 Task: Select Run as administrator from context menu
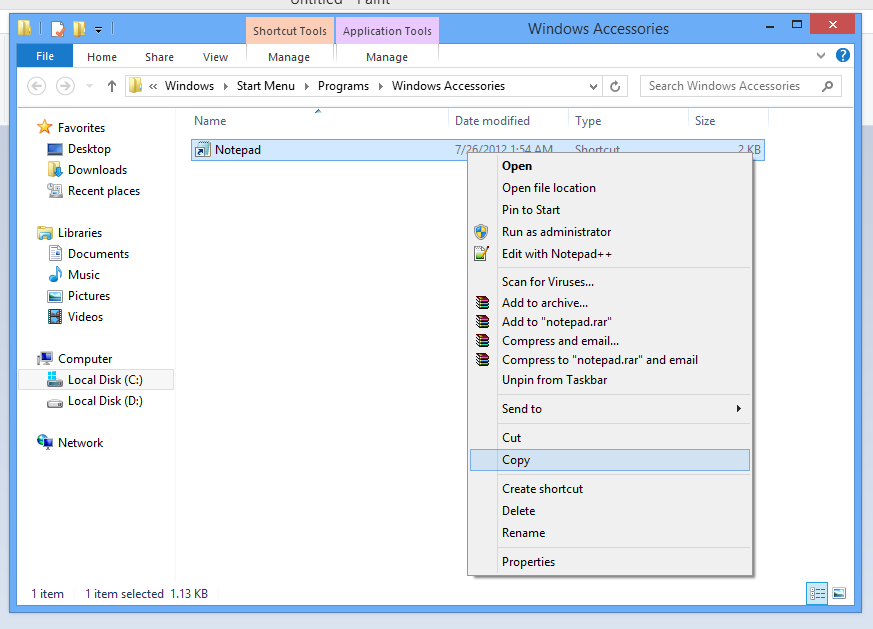coord(556,232)
